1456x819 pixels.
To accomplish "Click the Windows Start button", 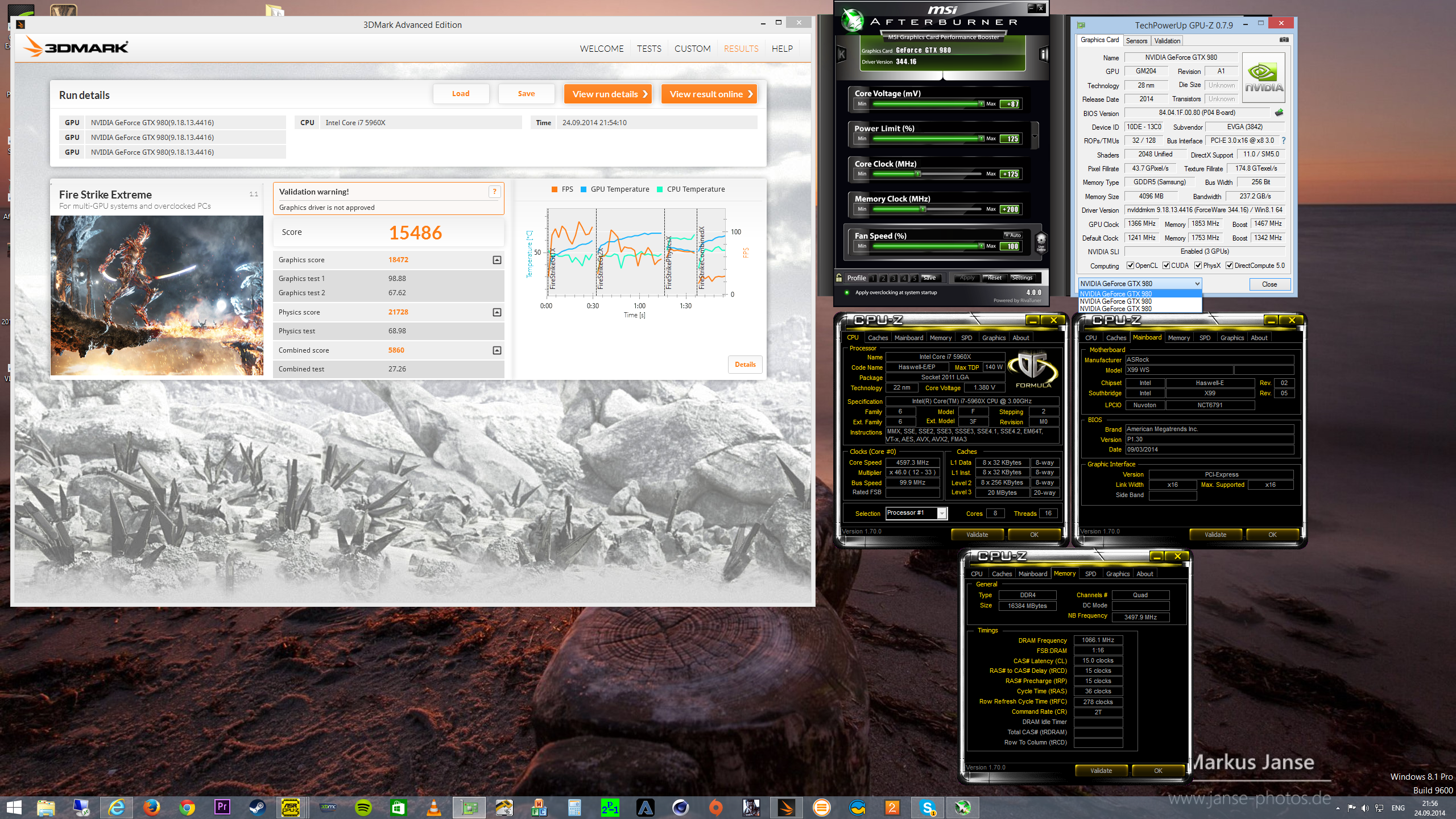I will pos(14,807).
